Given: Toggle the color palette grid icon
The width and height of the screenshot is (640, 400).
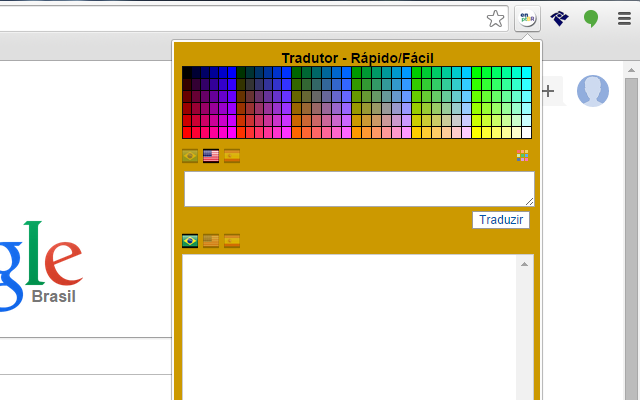Looking at the screenshot, I should [x=522, y=156].
